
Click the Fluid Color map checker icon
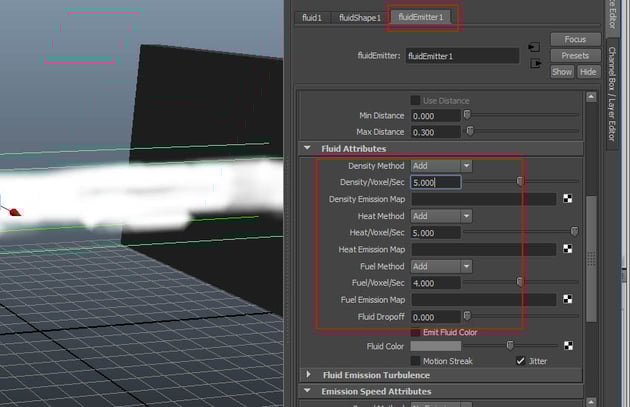click(568, 346)
